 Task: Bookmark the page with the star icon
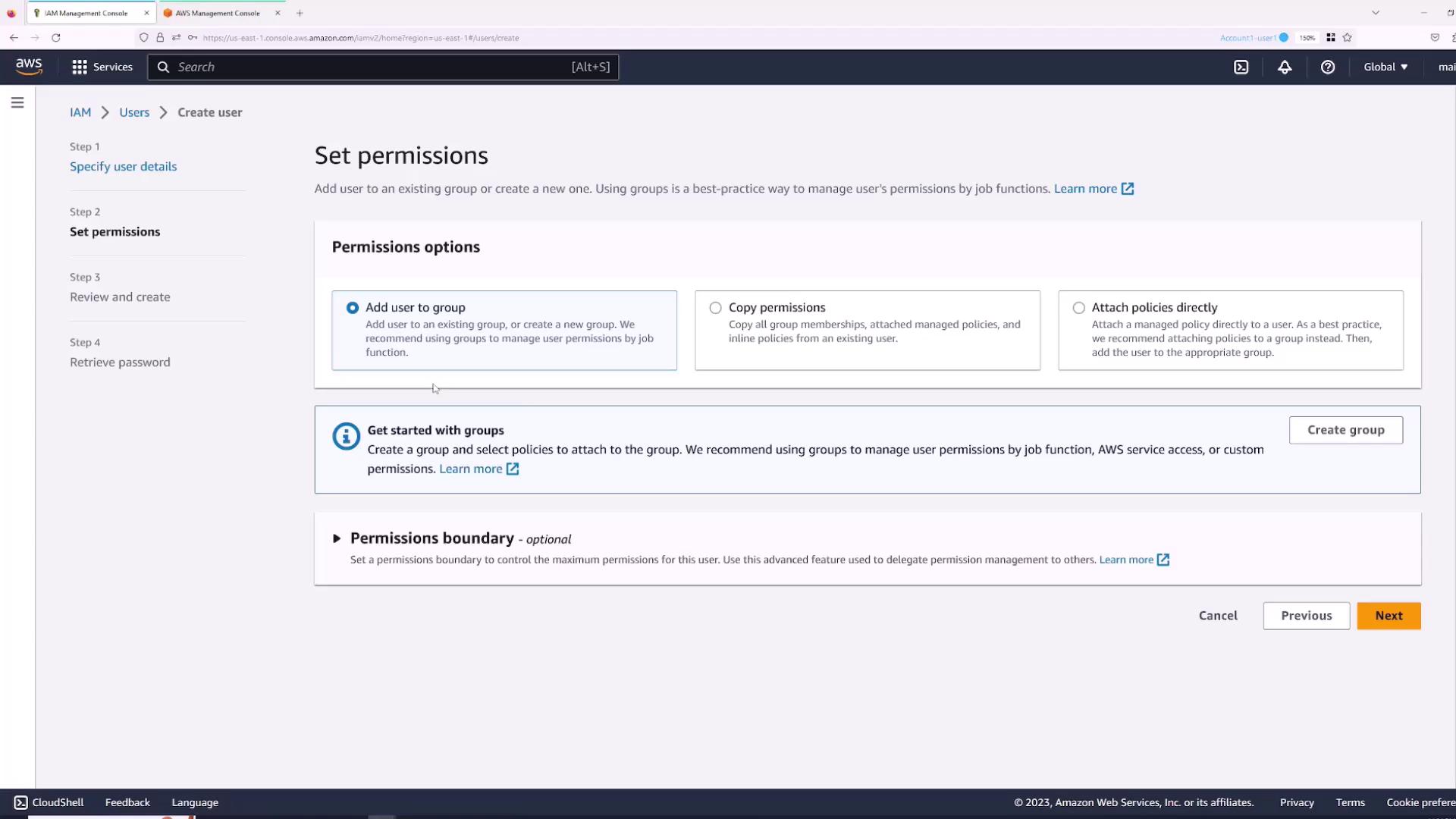click(1348, 37)
